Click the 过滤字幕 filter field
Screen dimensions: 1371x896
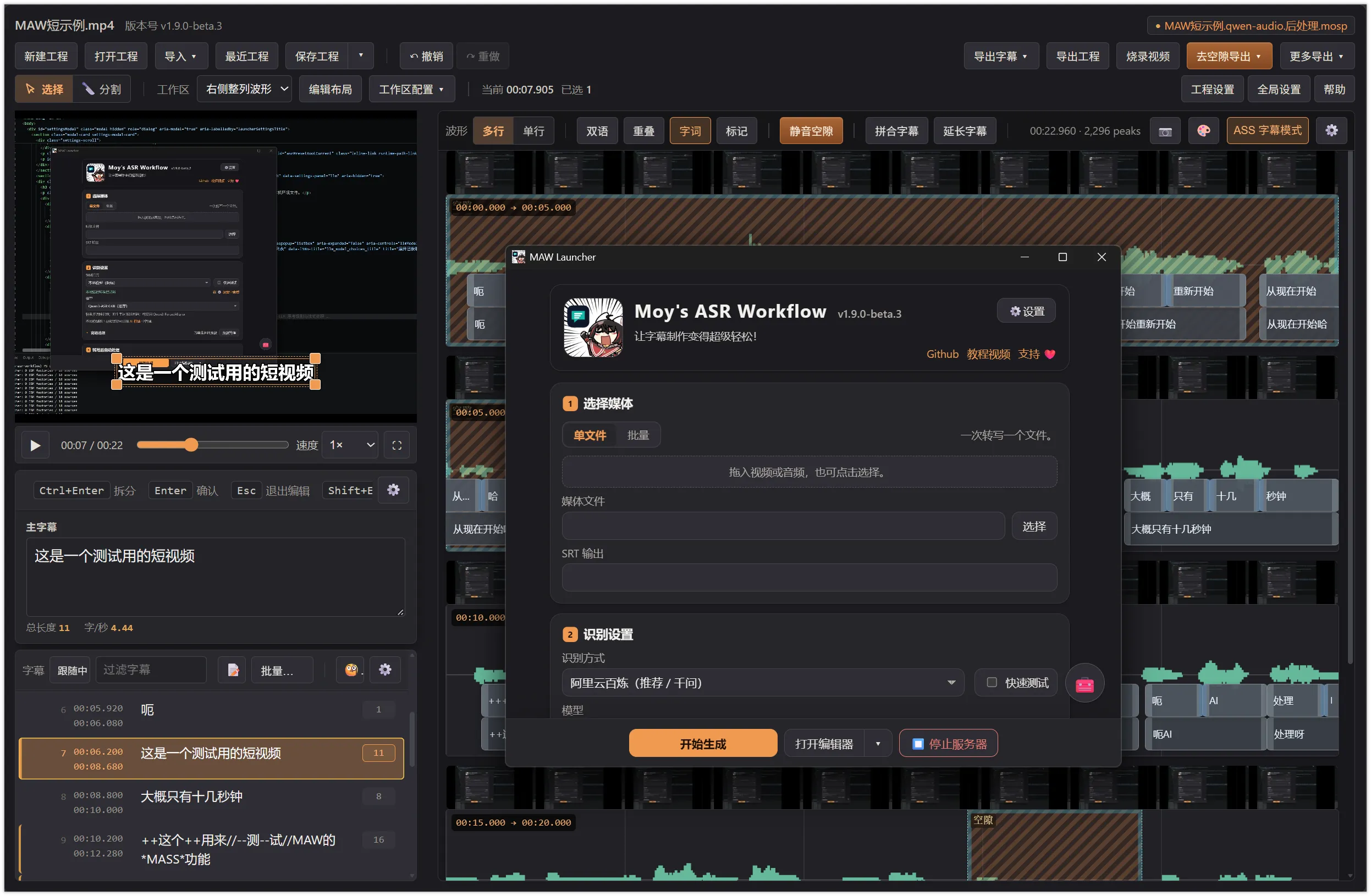coord(151,670)
